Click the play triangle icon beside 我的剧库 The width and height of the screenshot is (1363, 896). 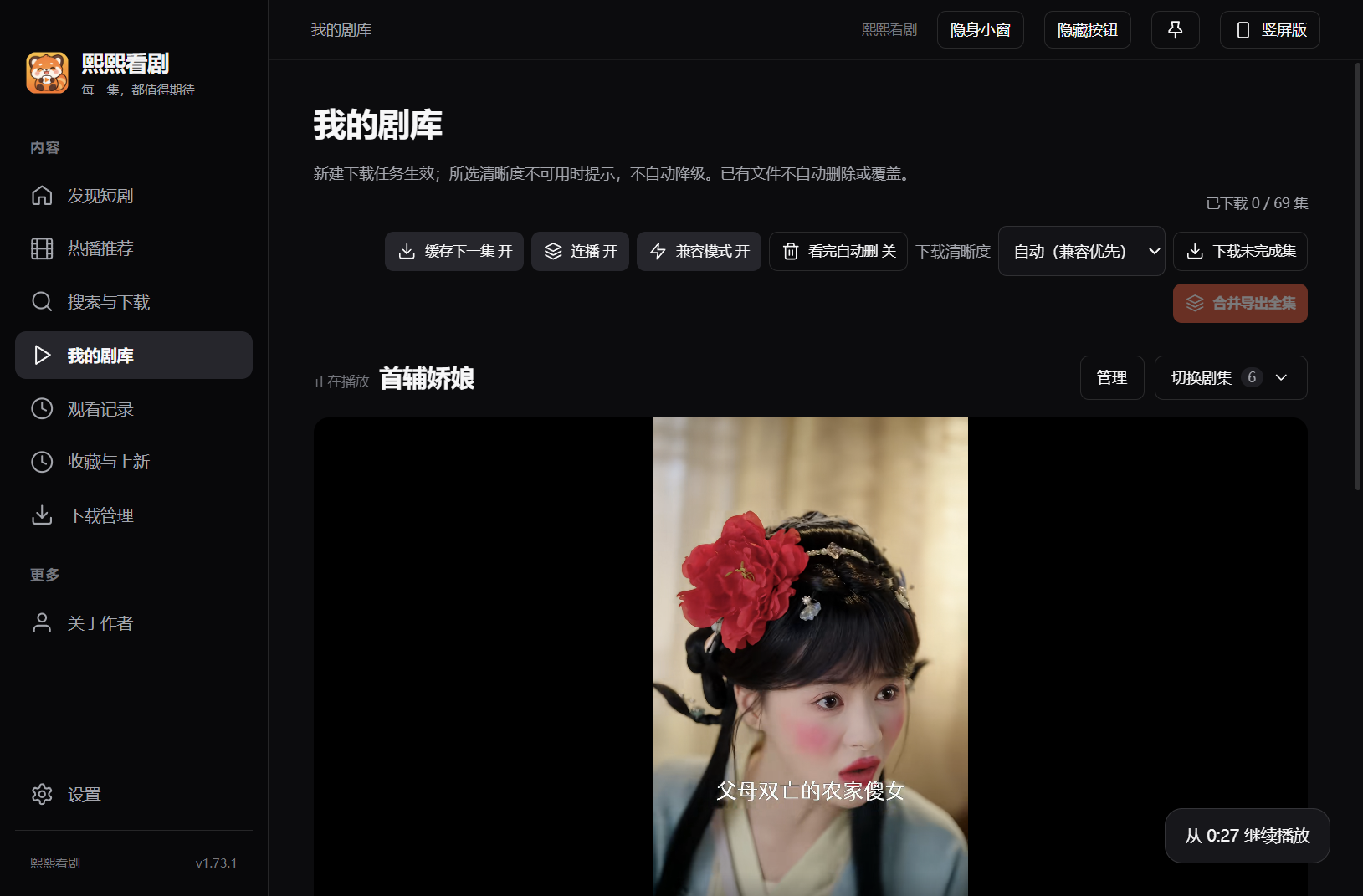point(42,356)
